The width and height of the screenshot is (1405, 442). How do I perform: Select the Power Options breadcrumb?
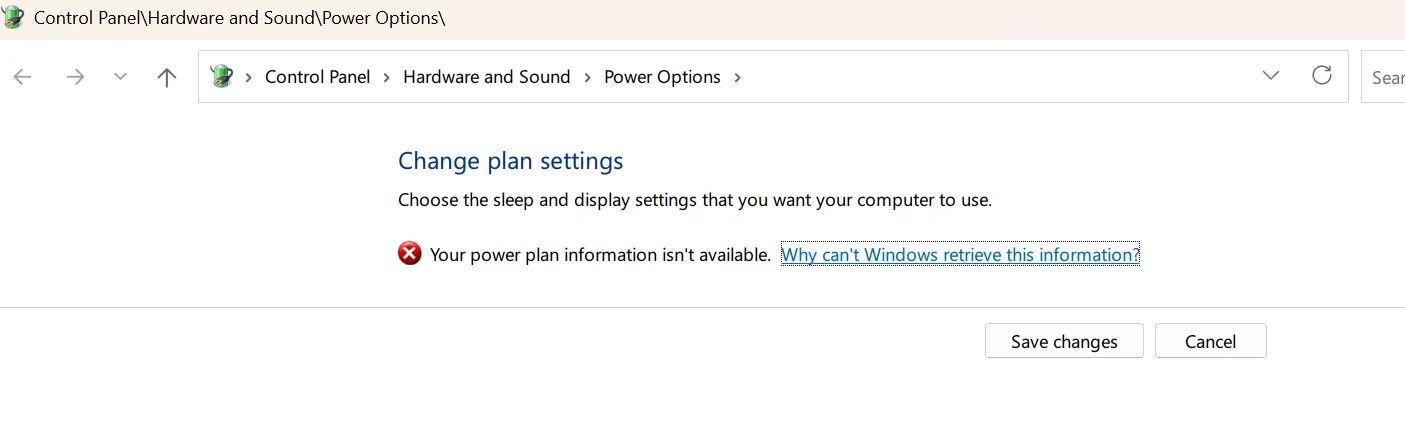click(662, 77)
